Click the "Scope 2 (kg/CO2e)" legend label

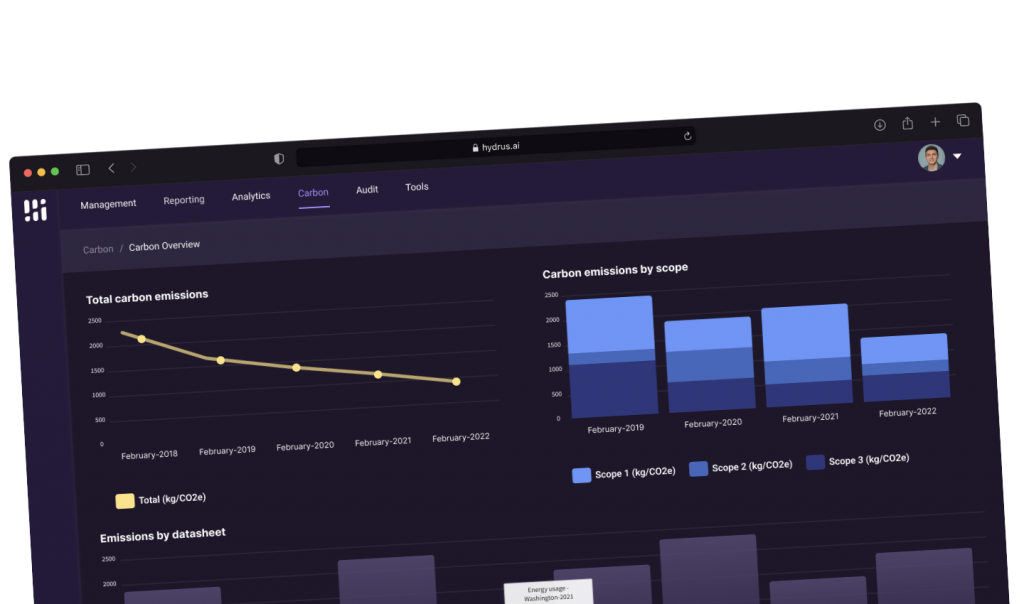click(x=752, y=466)
